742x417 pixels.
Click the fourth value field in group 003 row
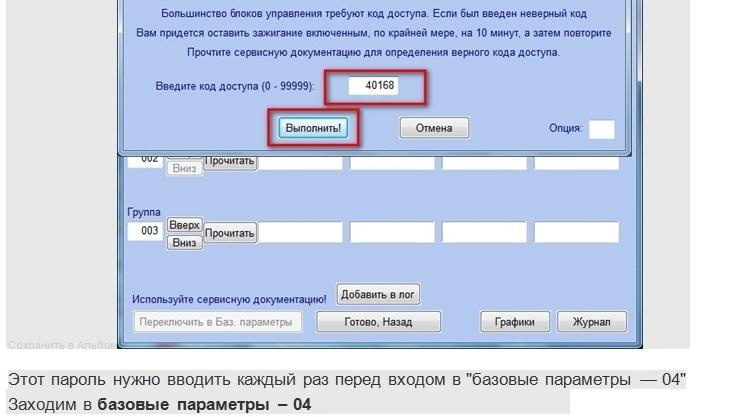point(574,232)
